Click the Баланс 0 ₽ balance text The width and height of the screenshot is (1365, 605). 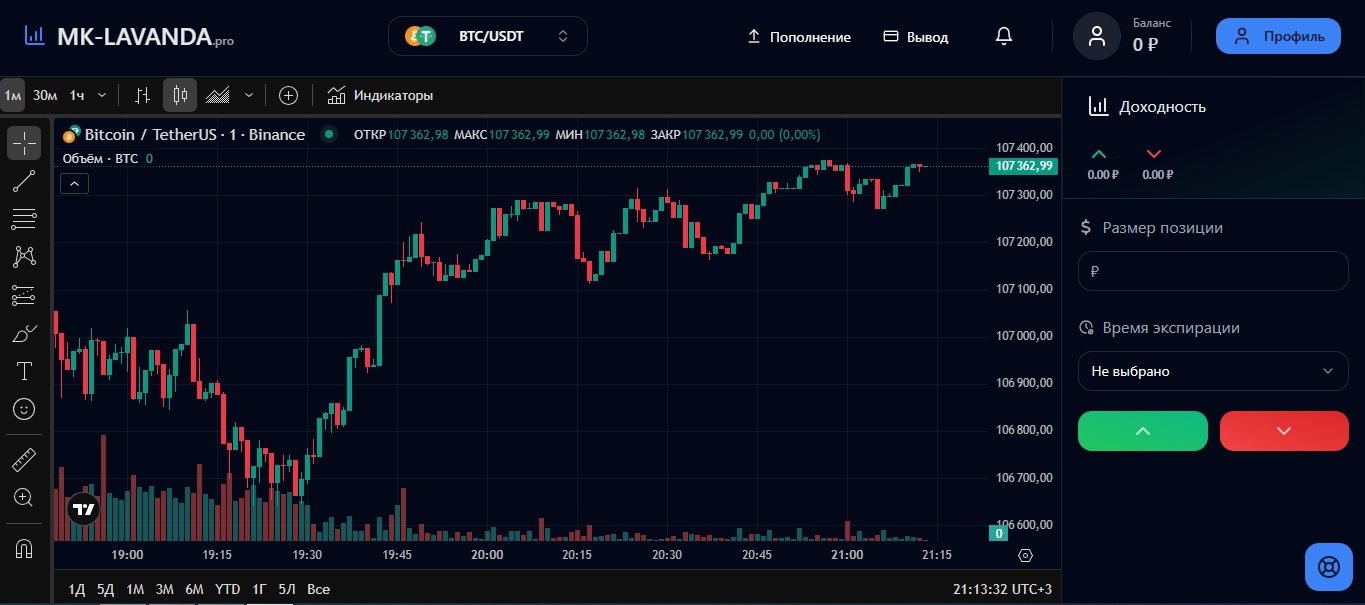pyautogui.click(x=1151, y=37)
